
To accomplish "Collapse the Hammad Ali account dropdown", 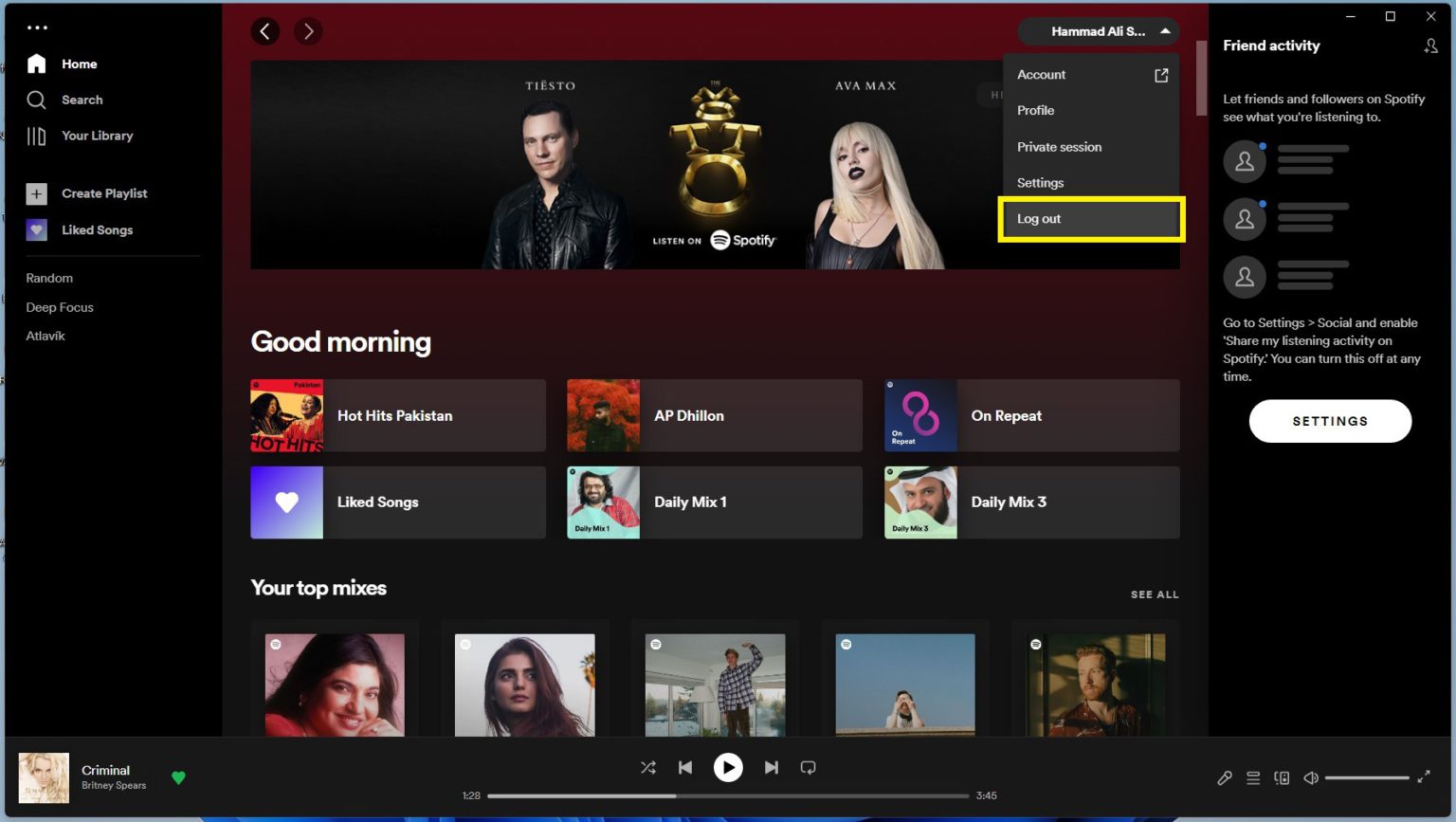I will click(x=1097, y=30).
